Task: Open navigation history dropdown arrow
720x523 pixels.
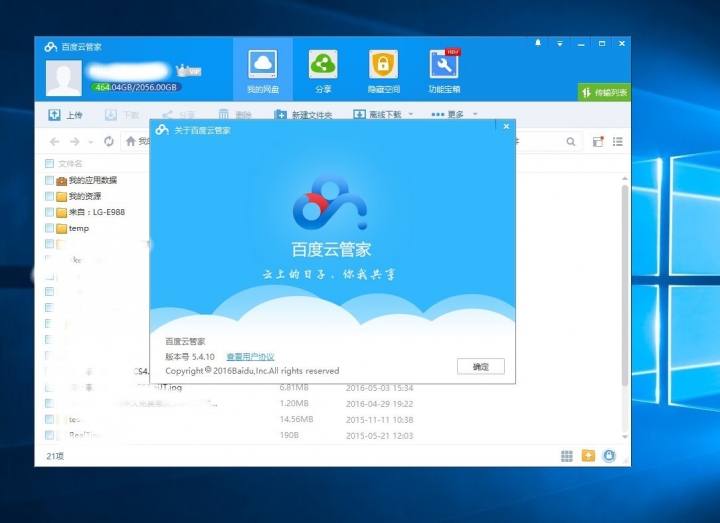Action: 90,142
